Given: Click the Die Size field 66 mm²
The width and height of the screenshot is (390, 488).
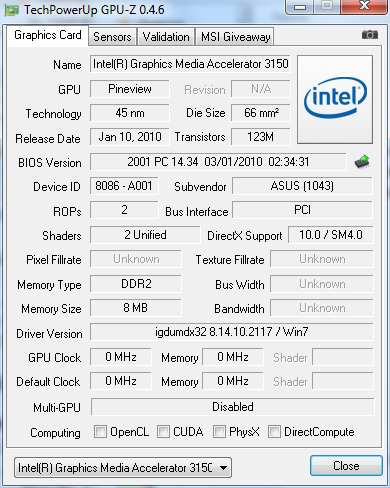Looking at the screenshot, I should point(261,113).
